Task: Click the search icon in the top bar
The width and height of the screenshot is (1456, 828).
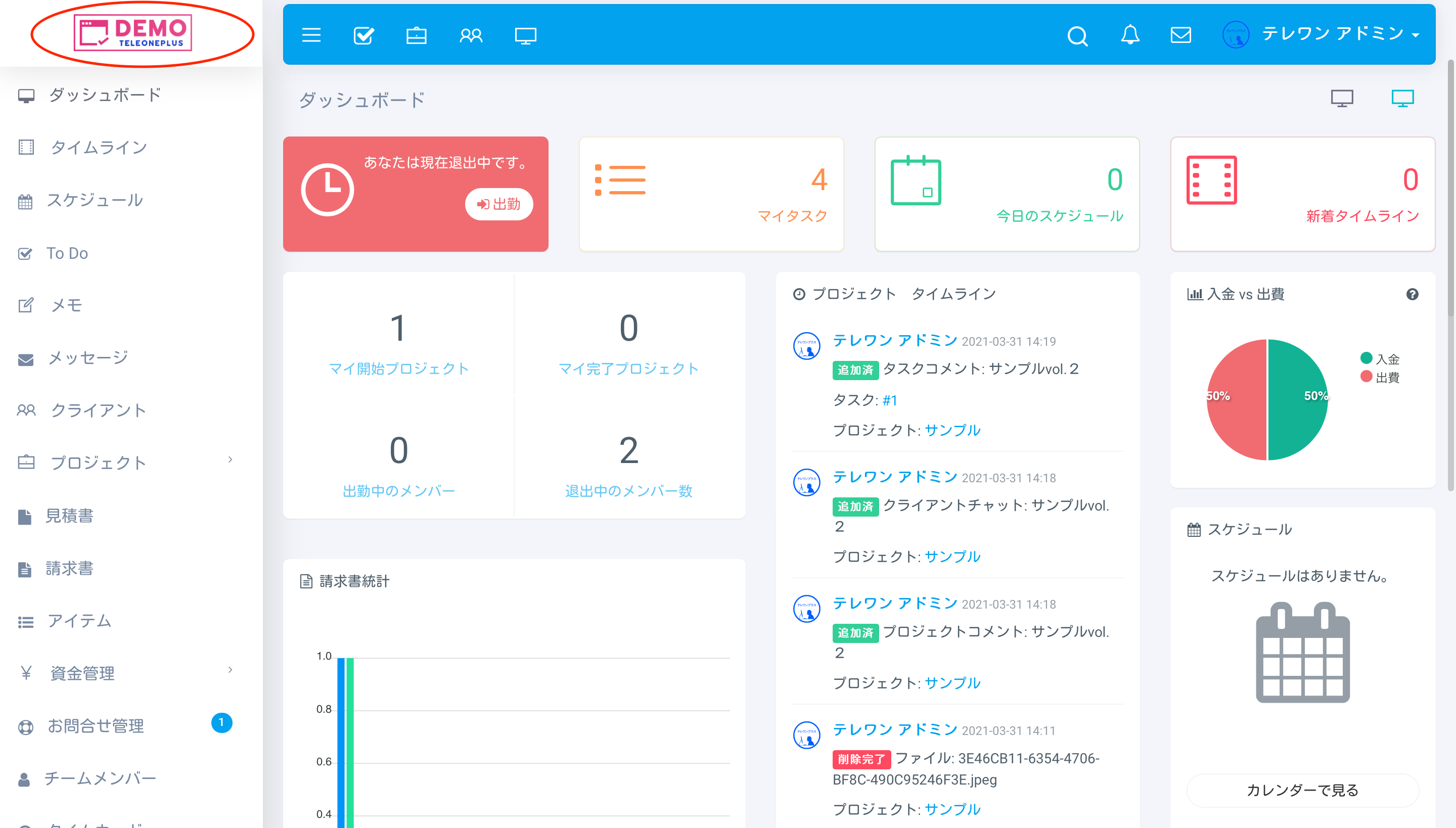Action: click(1079, 34)
